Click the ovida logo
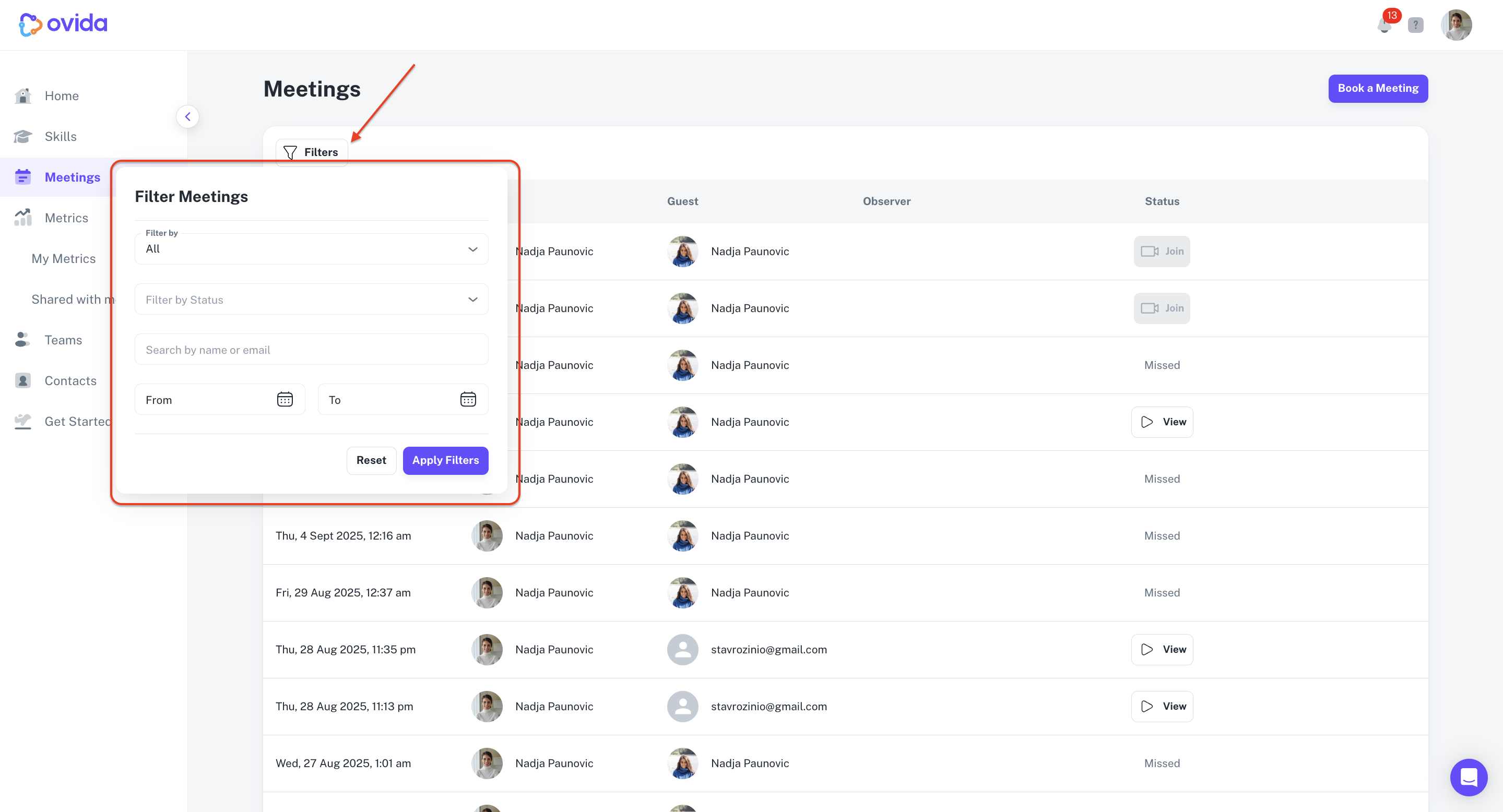Image resolution: width=1503 pixels, height=812 pixels. [x=63, y=24]
